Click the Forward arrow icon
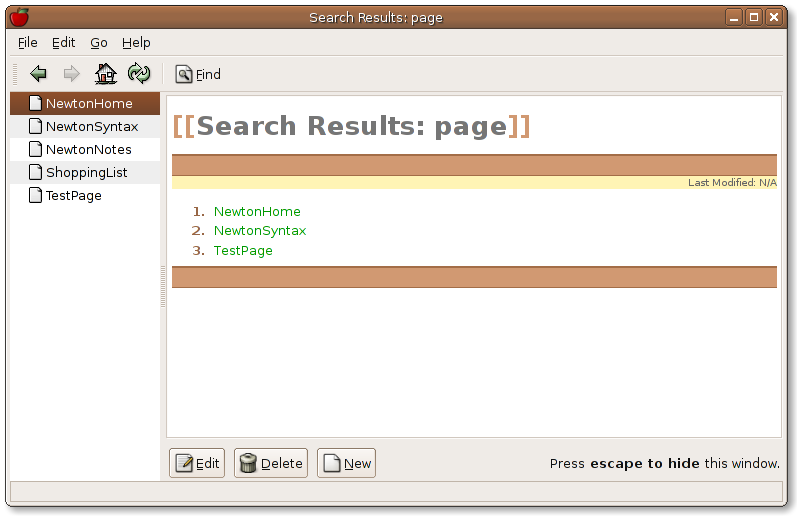The width and height of the screenshot is (797, 516). tap(71, 73)
